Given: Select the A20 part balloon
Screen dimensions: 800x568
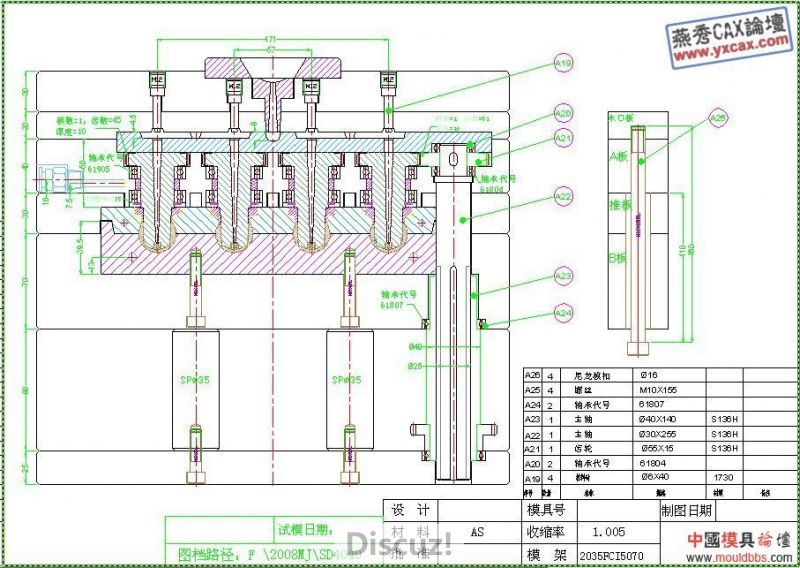Looking at the screenshot, I should (x=563, y=114).
